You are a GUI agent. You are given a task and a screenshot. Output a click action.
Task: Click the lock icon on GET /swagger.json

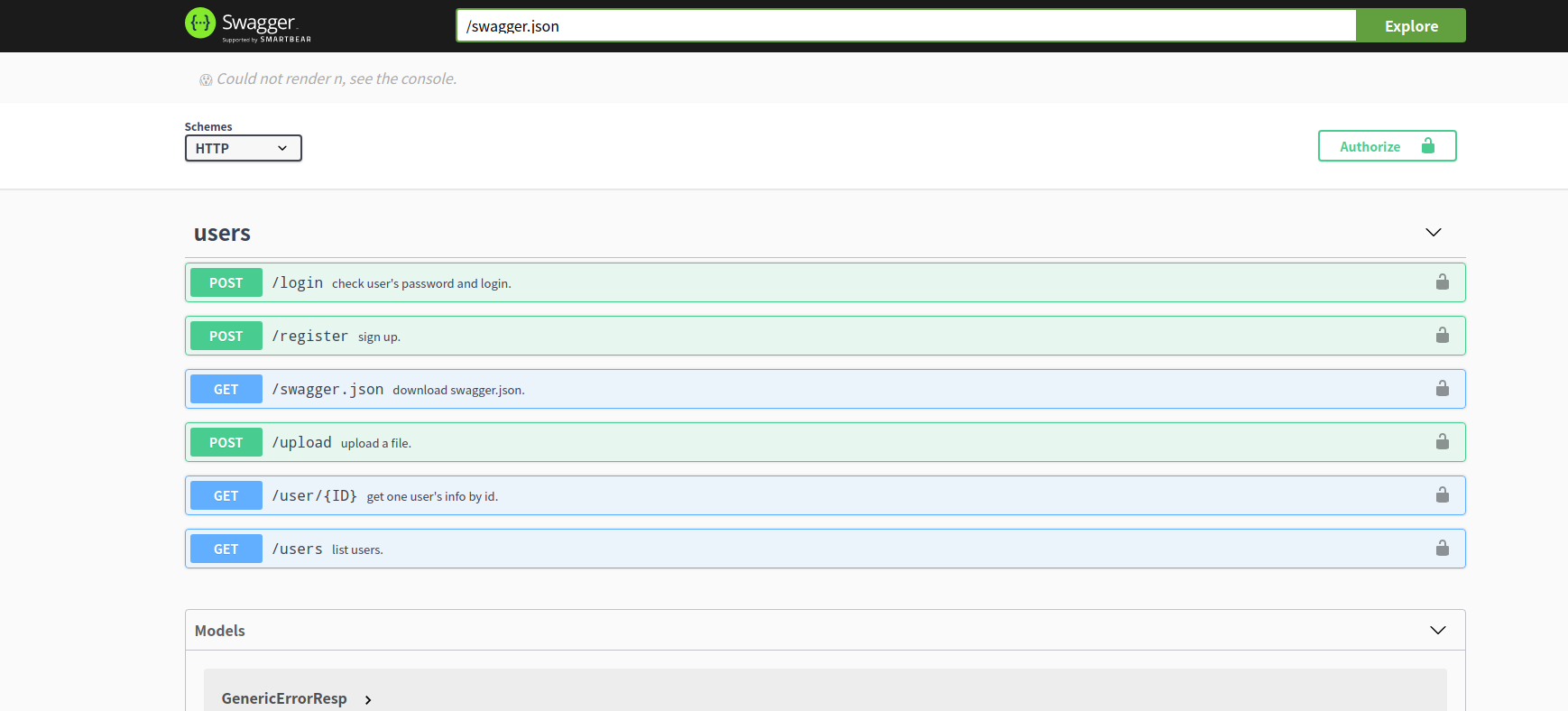(x=1442, y=389)
